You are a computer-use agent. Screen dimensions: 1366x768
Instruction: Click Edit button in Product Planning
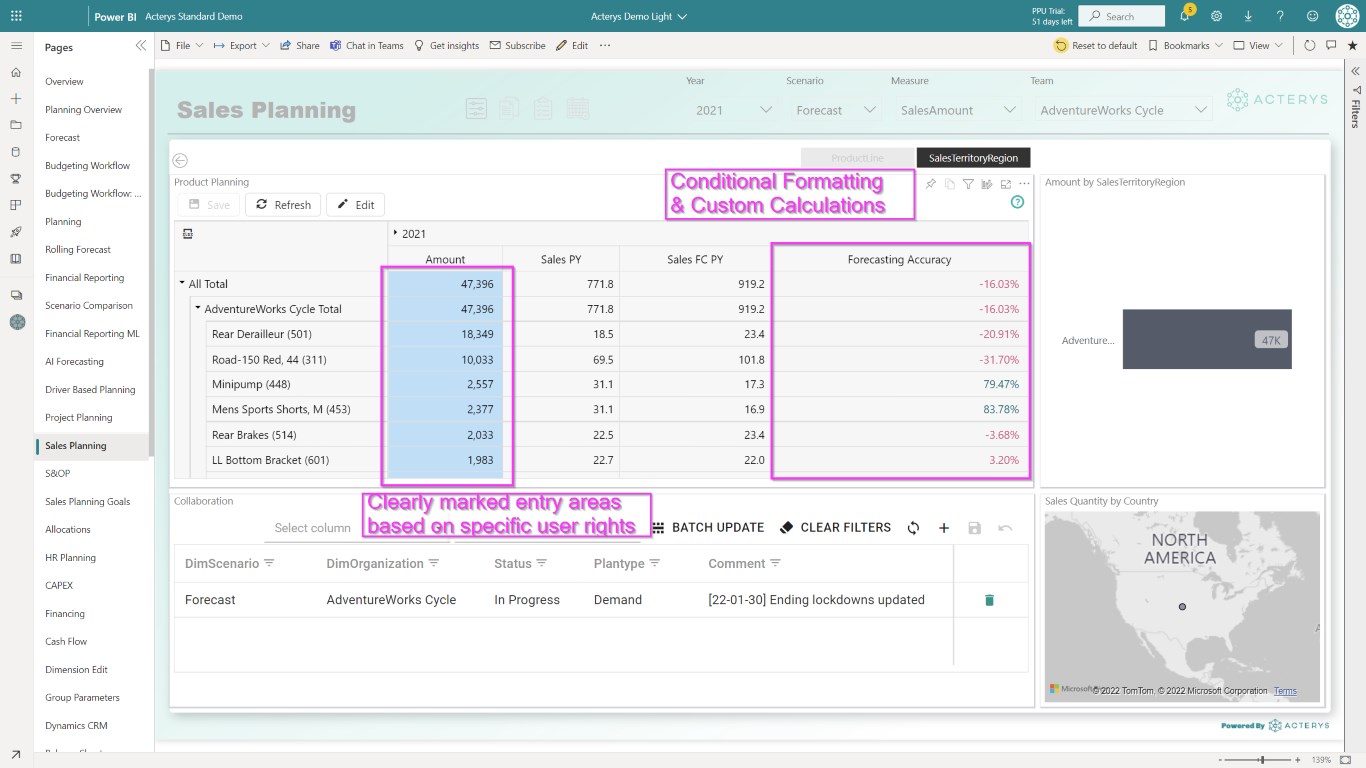355,205
